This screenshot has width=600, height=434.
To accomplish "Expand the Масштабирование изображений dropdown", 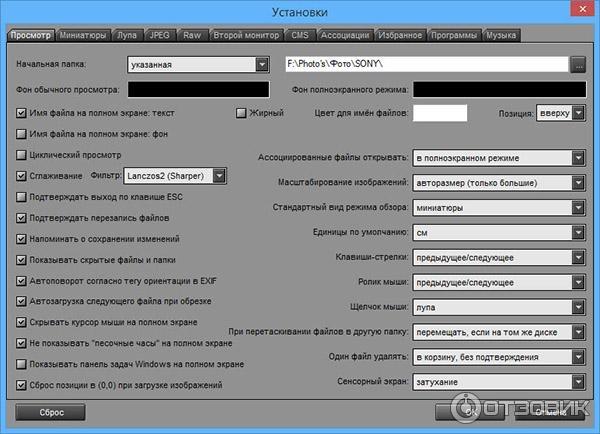I will (x=578, y=183).
